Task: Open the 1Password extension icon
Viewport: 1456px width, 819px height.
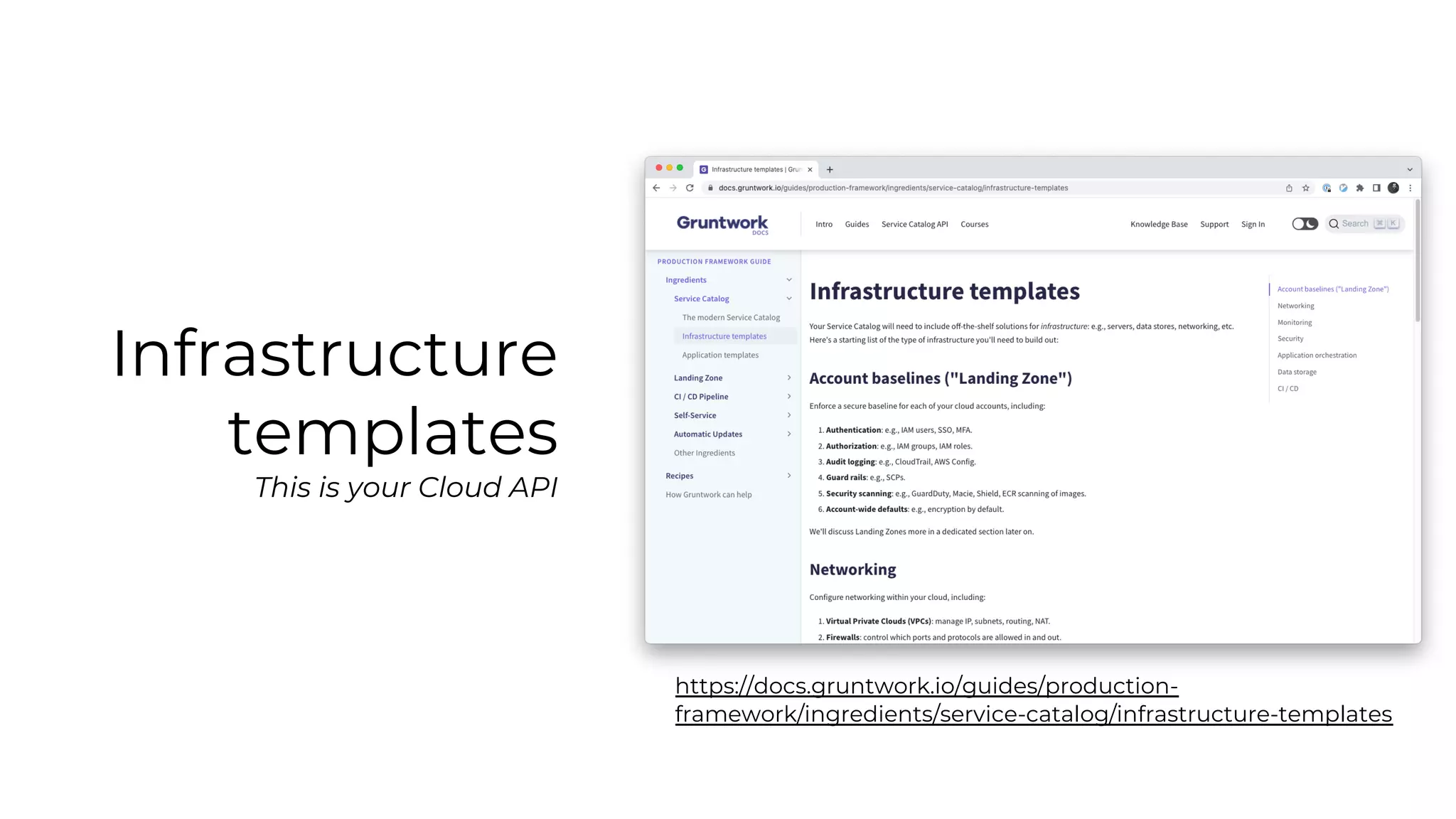Action: click(x=1327, y=188)
